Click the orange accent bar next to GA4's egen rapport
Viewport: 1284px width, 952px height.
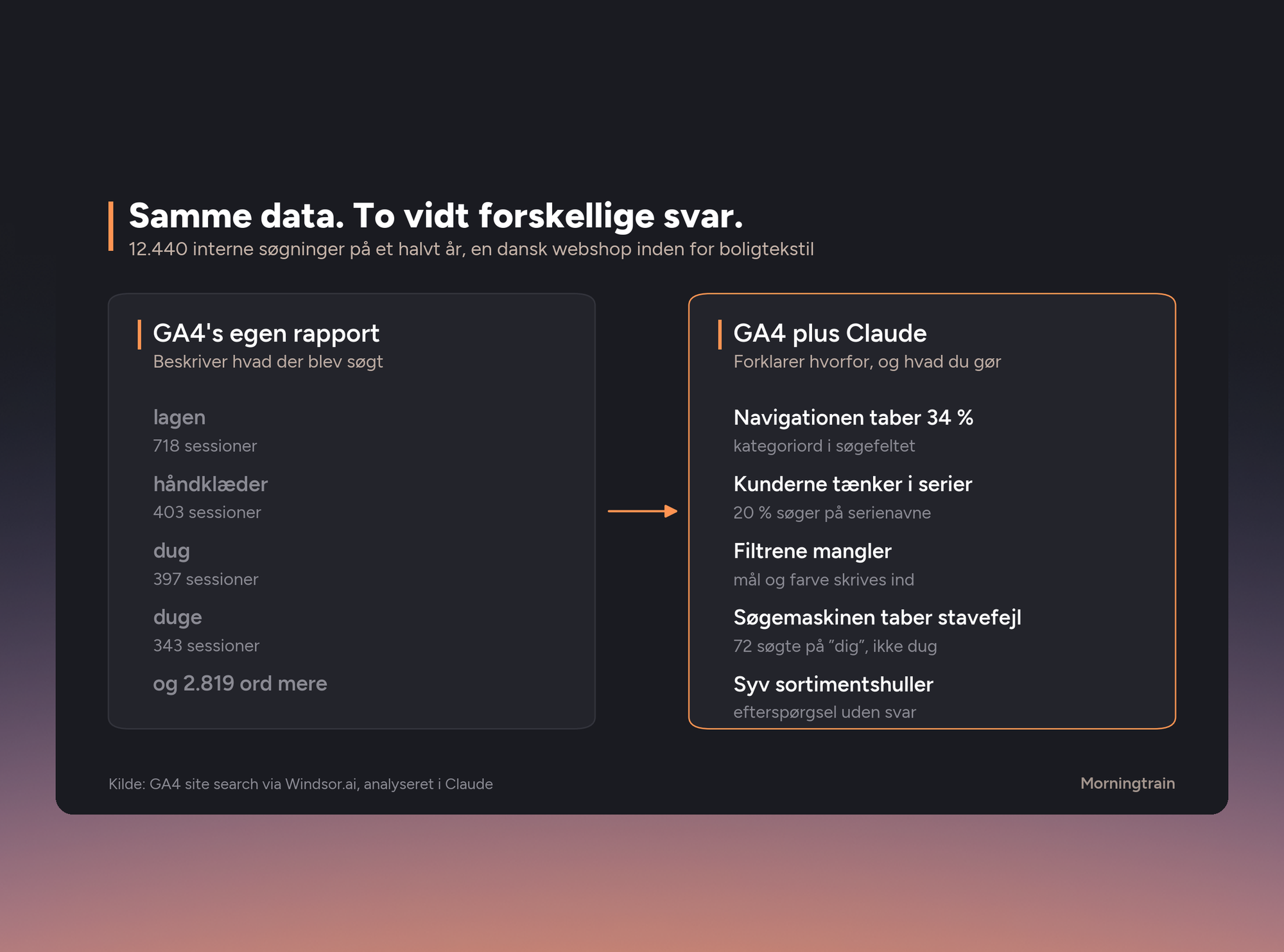pyautogui.click(x=139, y=335)
